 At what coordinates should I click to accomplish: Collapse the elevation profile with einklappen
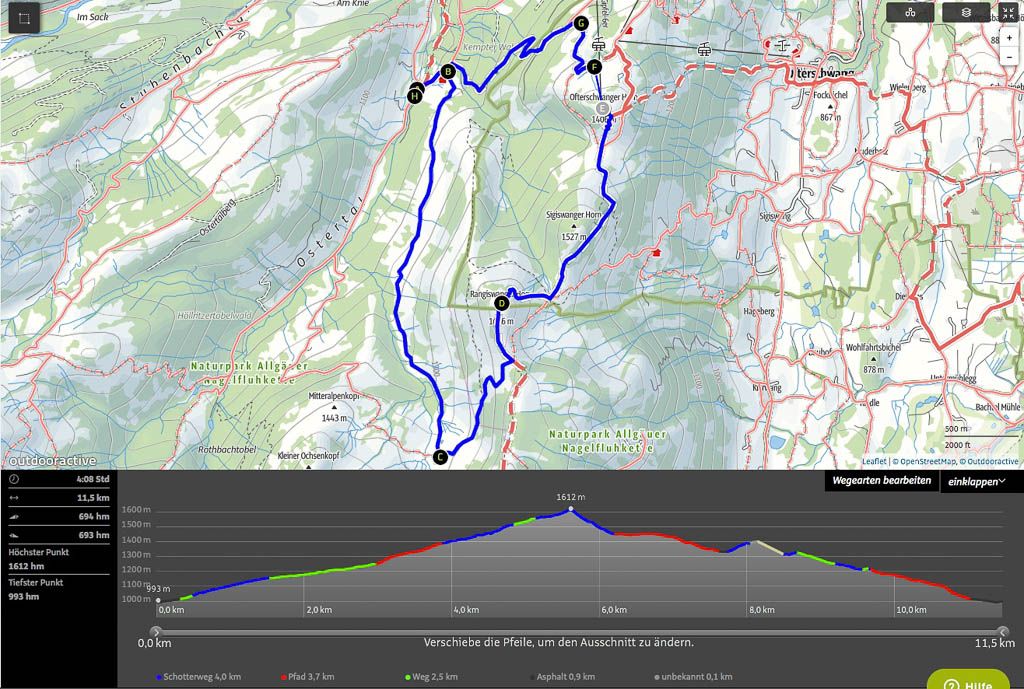[x=977, y=482]
